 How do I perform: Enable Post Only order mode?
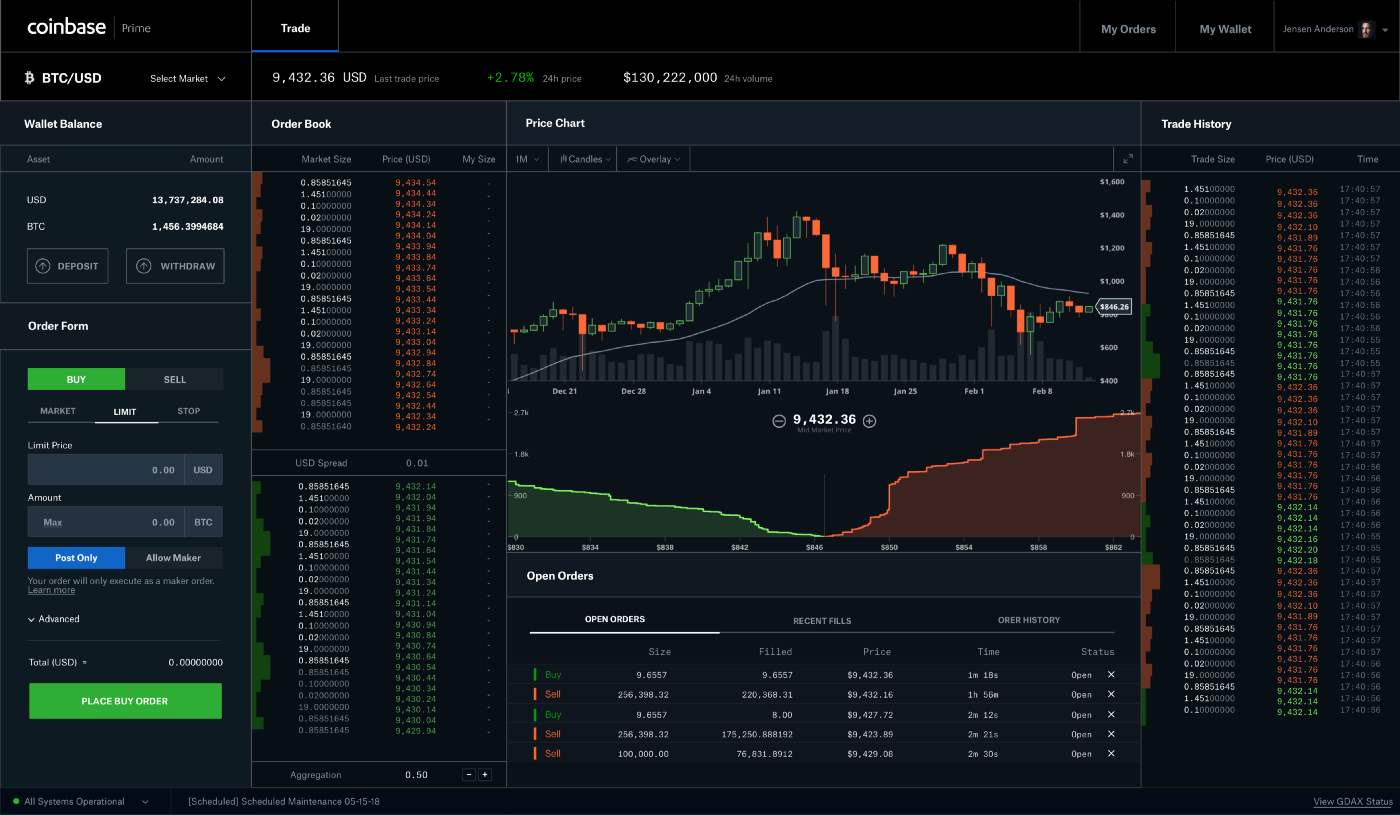click(75, 557)
